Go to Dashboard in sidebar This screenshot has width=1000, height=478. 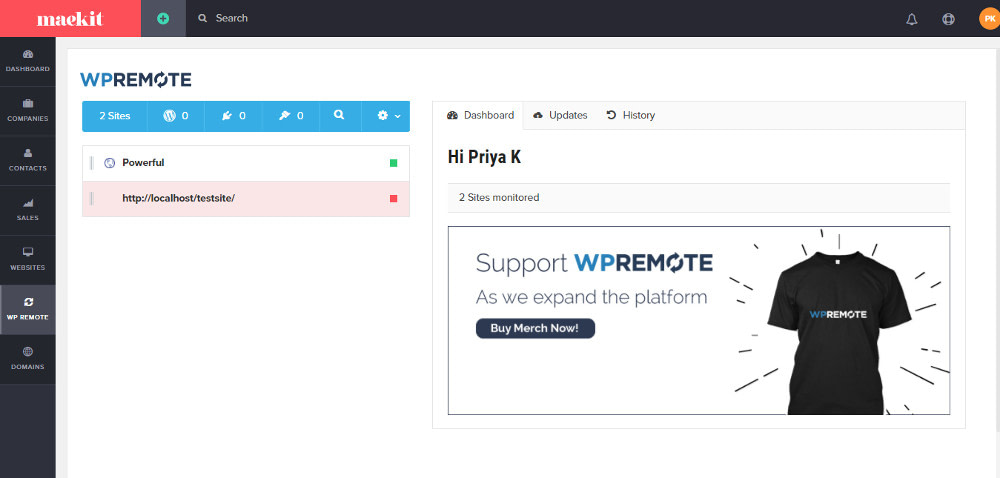click(27, 61)
